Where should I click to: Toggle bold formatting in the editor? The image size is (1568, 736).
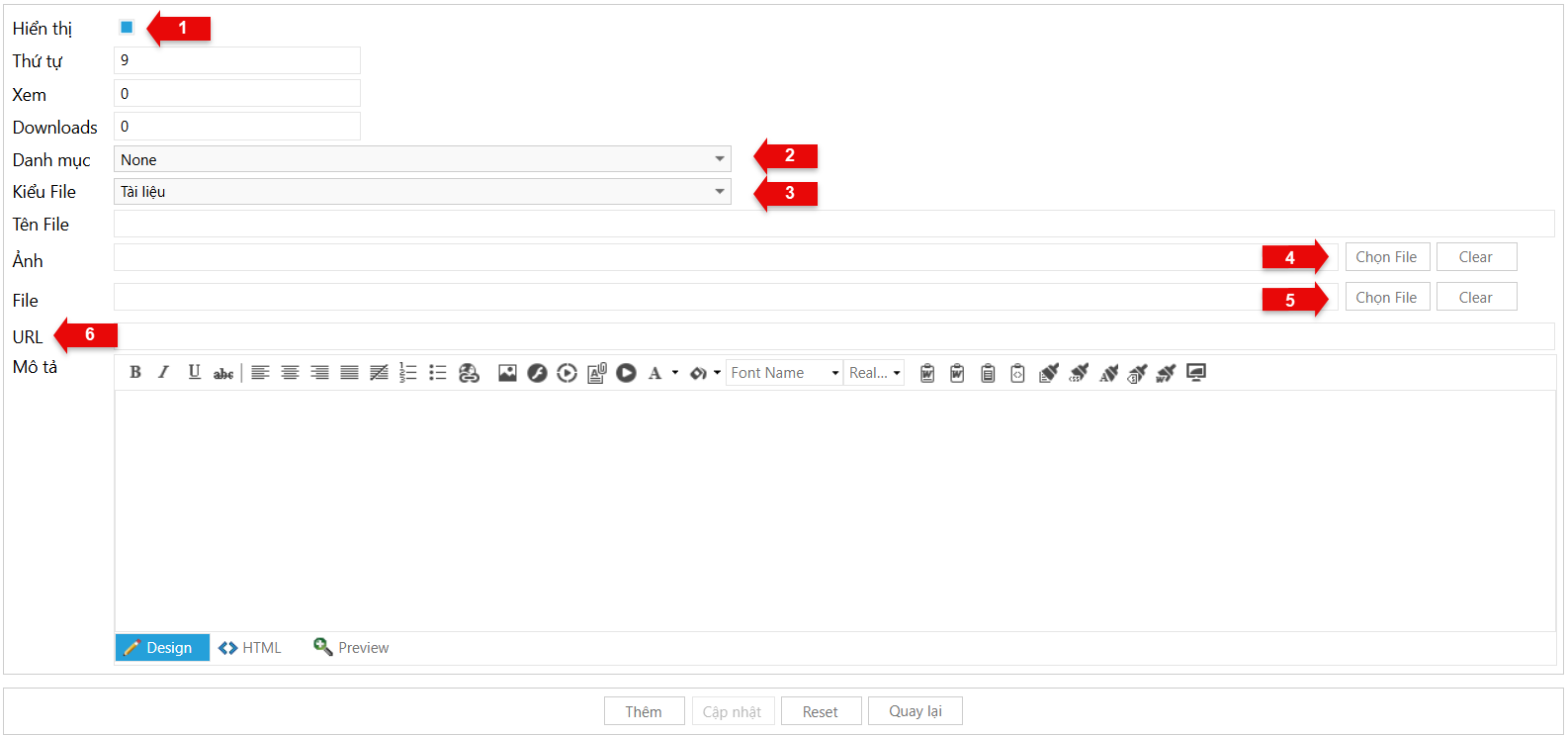[x=135, y=373]
